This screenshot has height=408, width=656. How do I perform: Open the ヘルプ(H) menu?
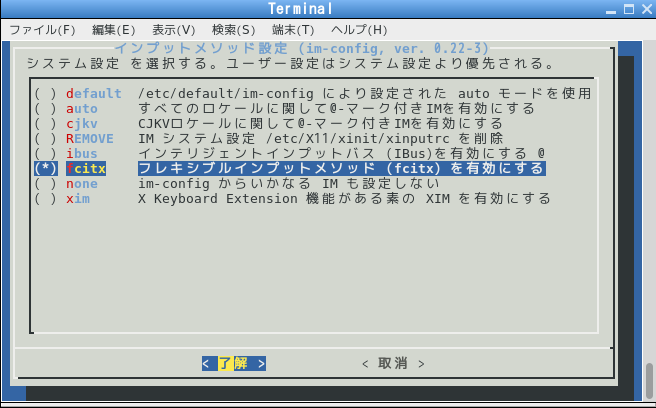click(x=359, y=30)
